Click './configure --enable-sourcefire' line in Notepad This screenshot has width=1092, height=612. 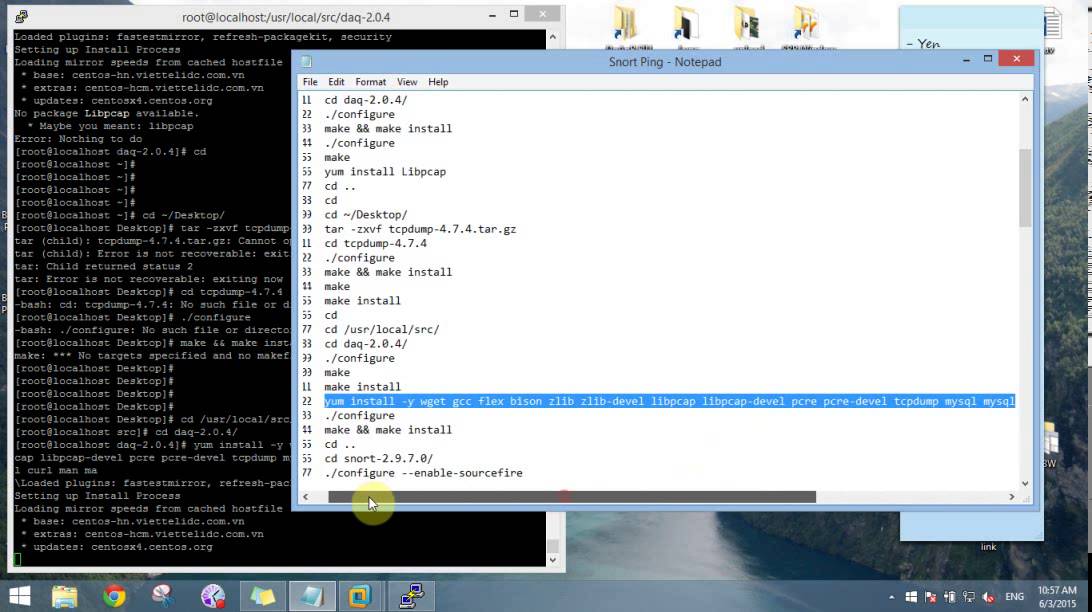tap(423, 473)
